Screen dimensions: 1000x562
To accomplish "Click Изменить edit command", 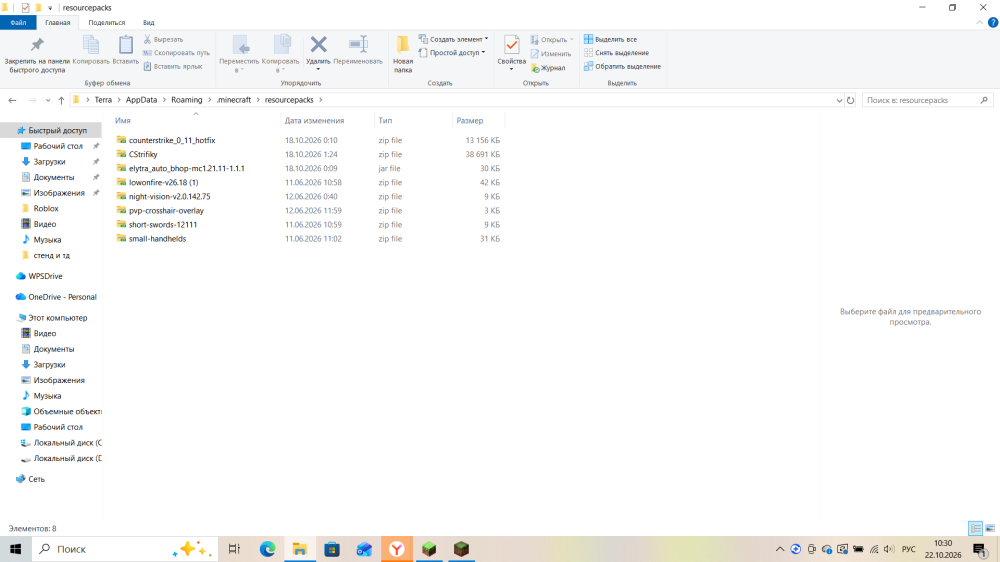I will tap(550, 54).
